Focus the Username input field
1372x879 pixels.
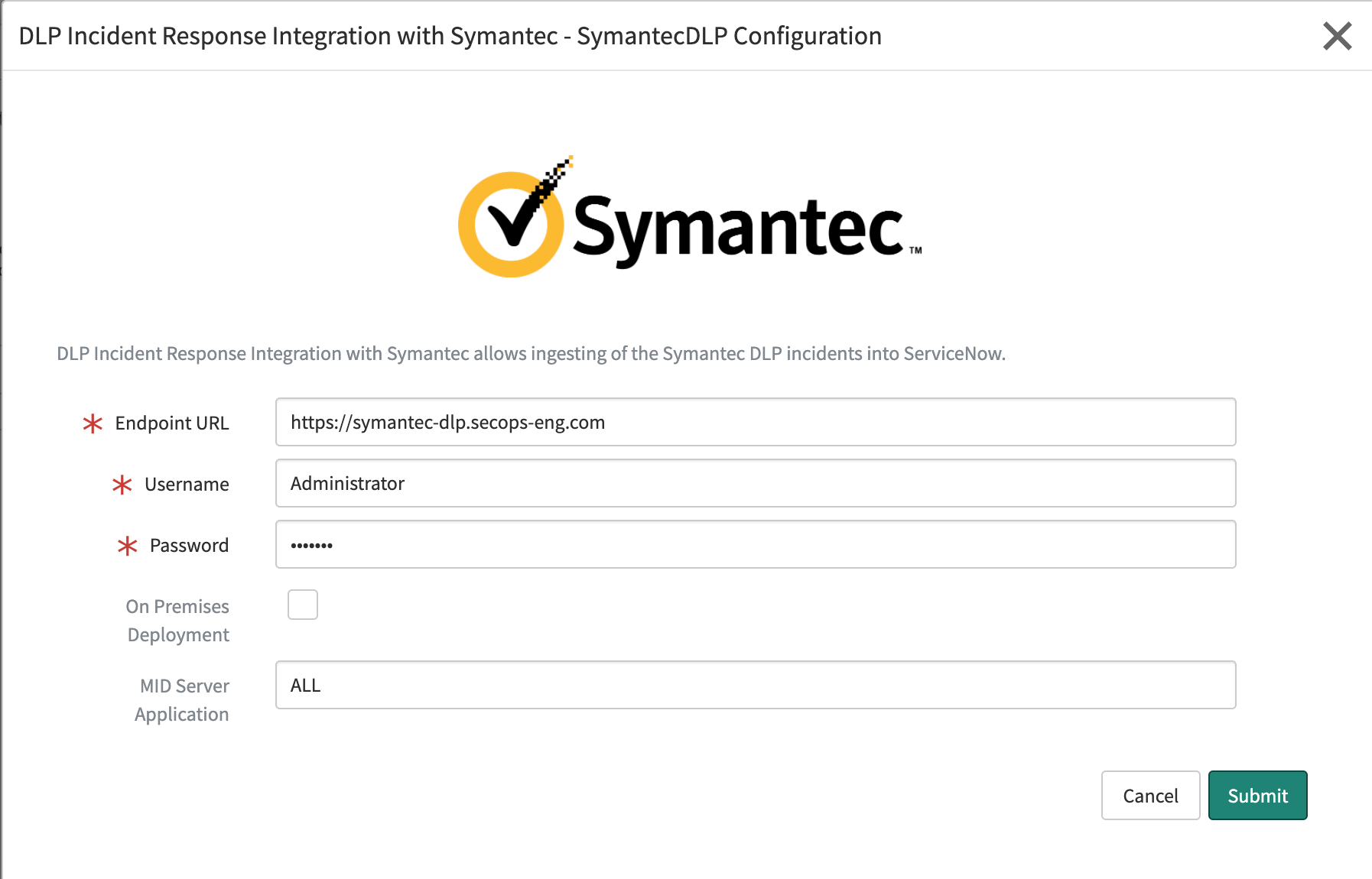pyautogui.click(x=756, y=483)
